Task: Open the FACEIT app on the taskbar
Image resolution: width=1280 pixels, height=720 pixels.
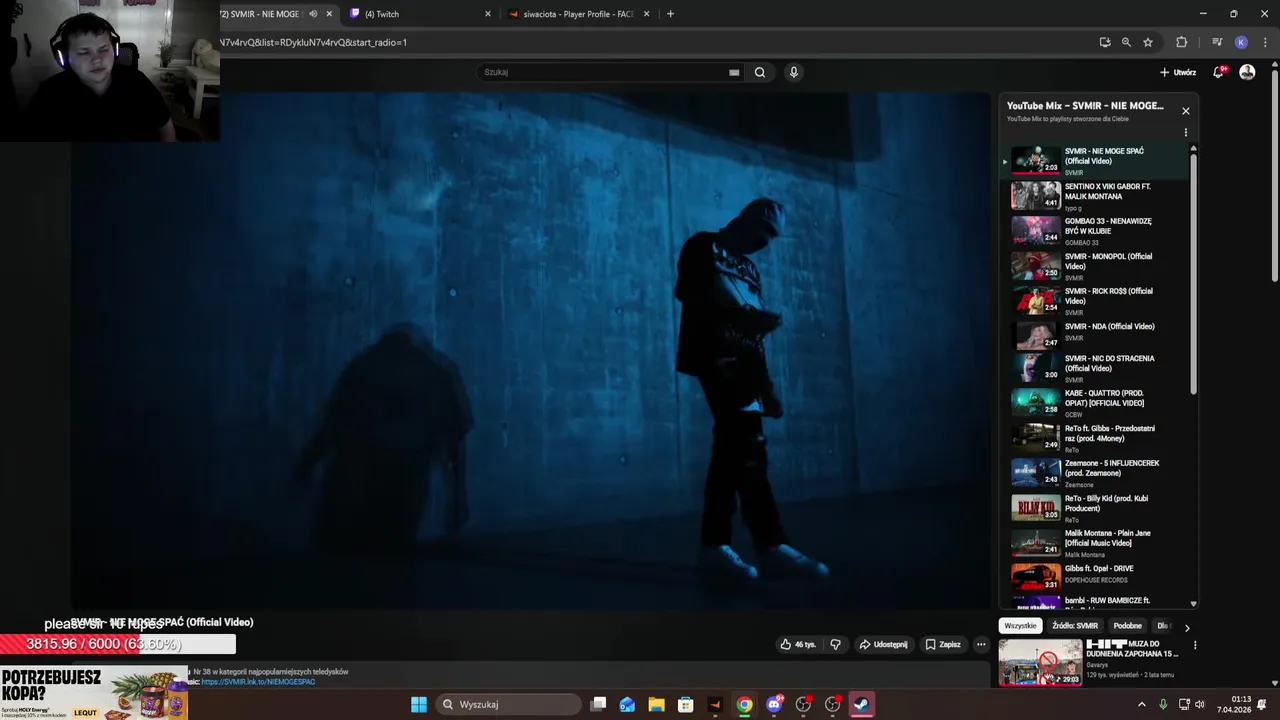Action: click(x=715, y=704)
